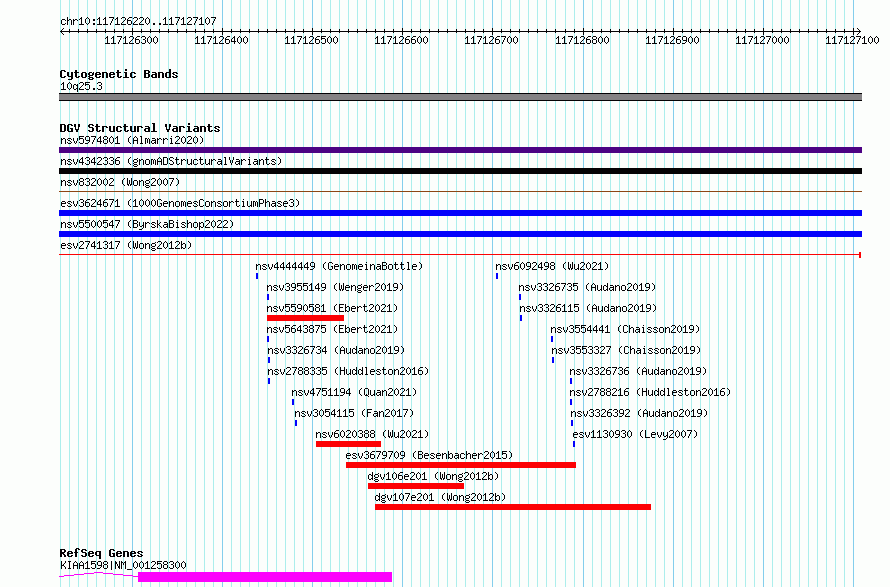
Task: Click ruler position 117126300
Action: pos(131,40)
